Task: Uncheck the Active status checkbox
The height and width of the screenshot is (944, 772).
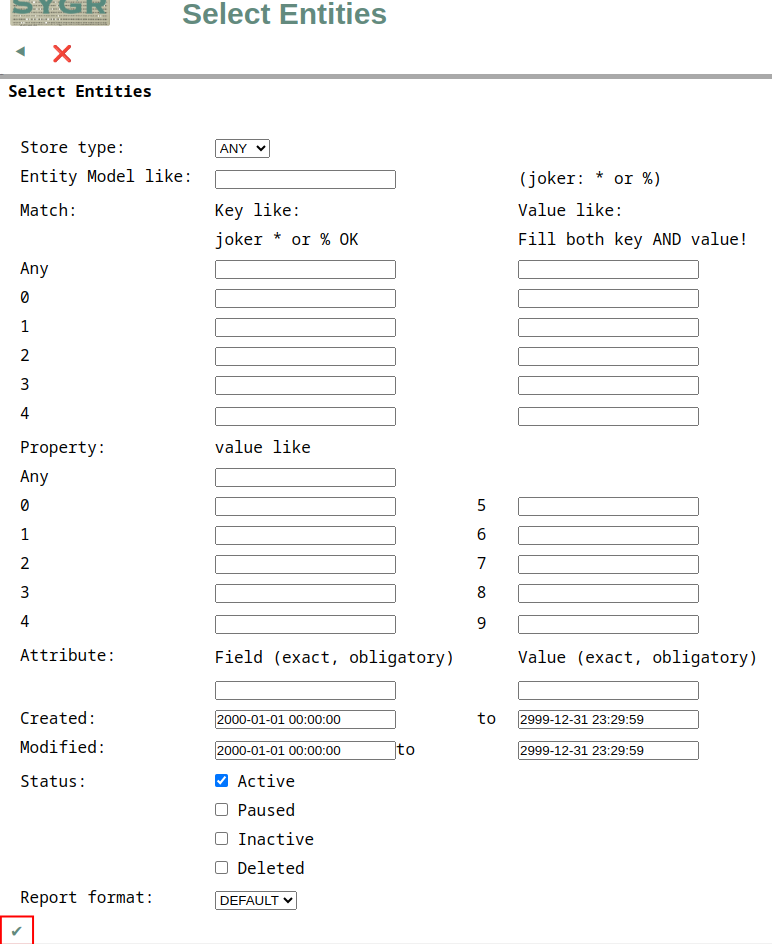Action: coord(222,781)
